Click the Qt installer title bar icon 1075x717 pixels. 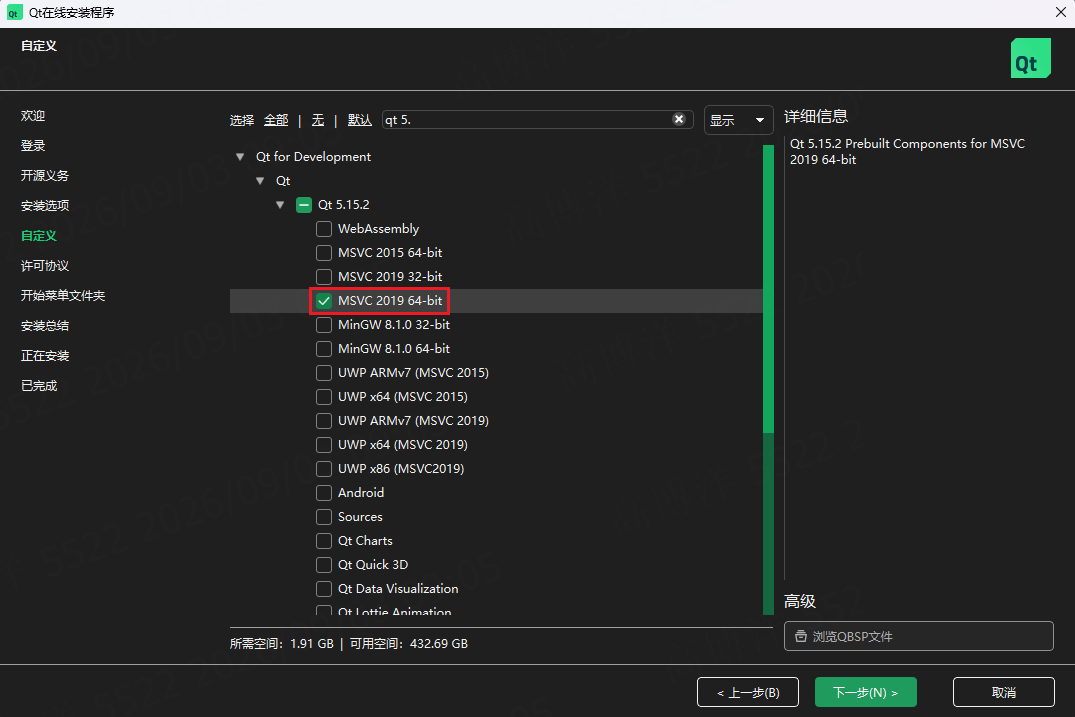point(14,13)
